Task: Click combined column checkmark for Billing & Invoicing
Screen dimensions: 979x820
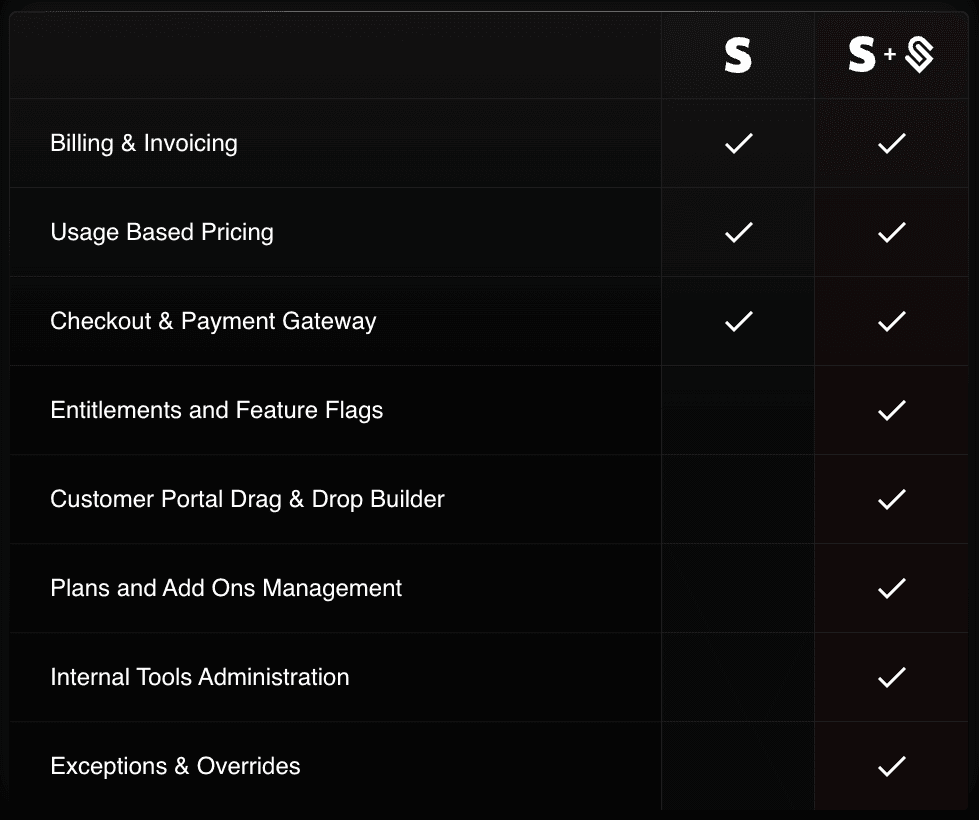Action: 891,143
